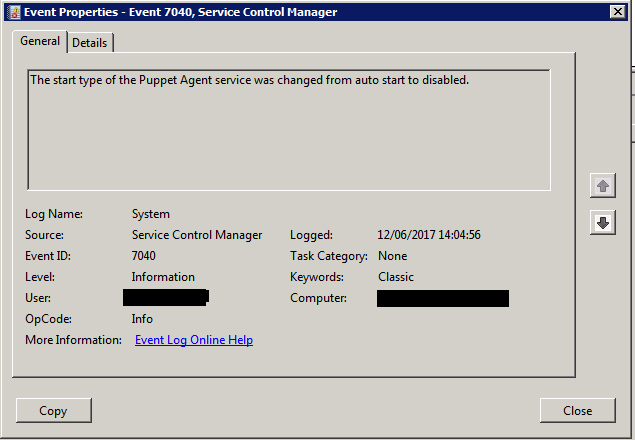Click the Keywords value "Classic"

[396, 277]
